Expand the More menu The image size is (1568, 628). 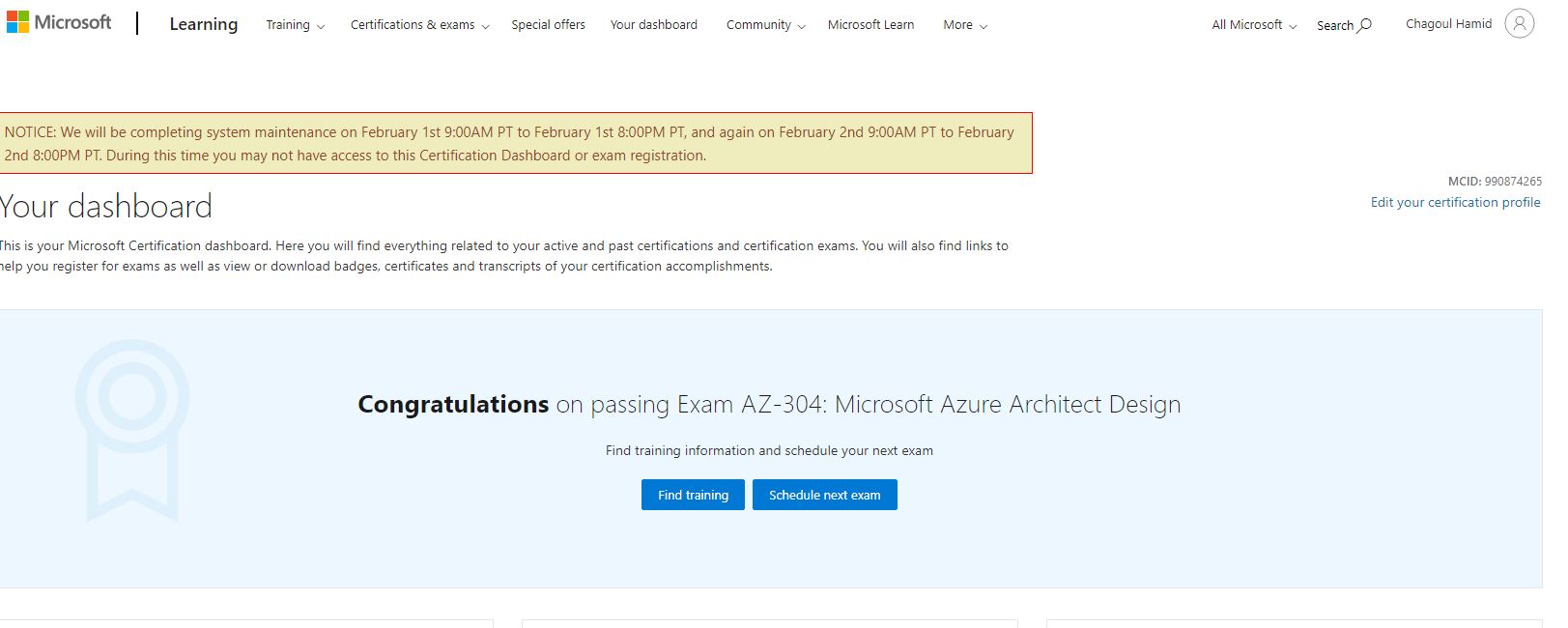click(965, 25)
